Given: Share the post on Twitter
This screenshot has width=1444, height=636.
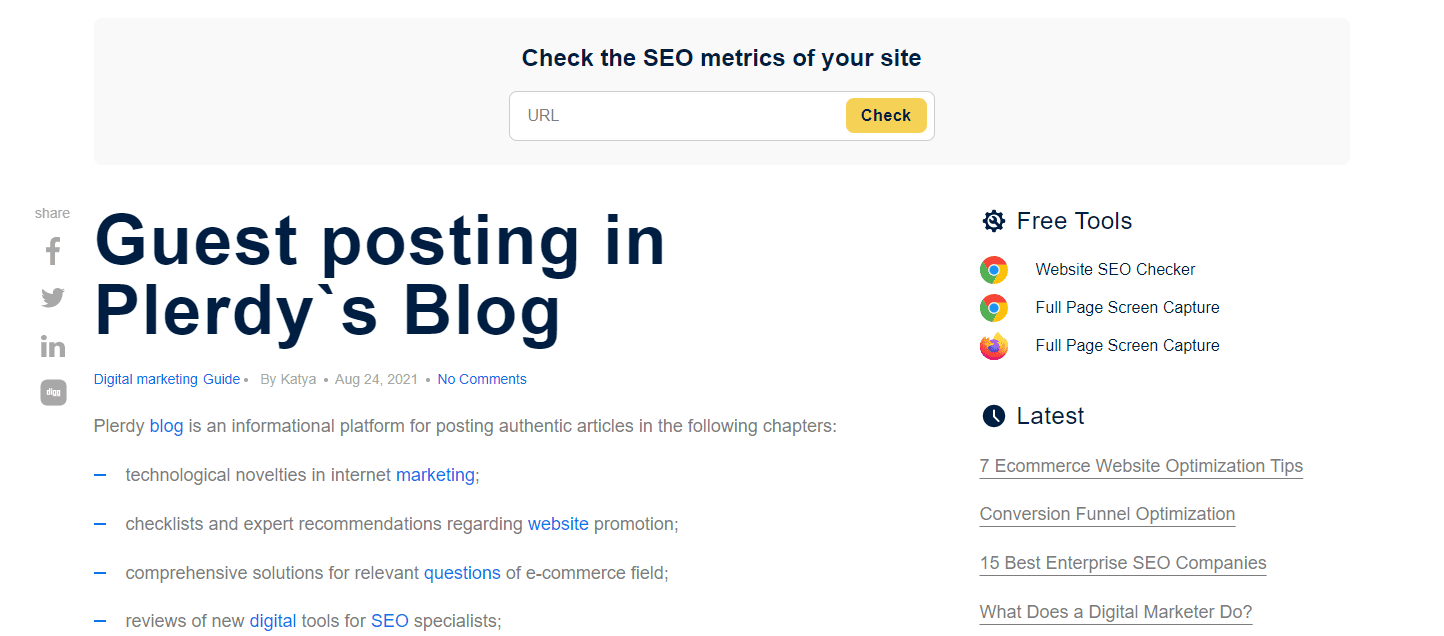Looking at the screenshot, I should tap(53, 298).
